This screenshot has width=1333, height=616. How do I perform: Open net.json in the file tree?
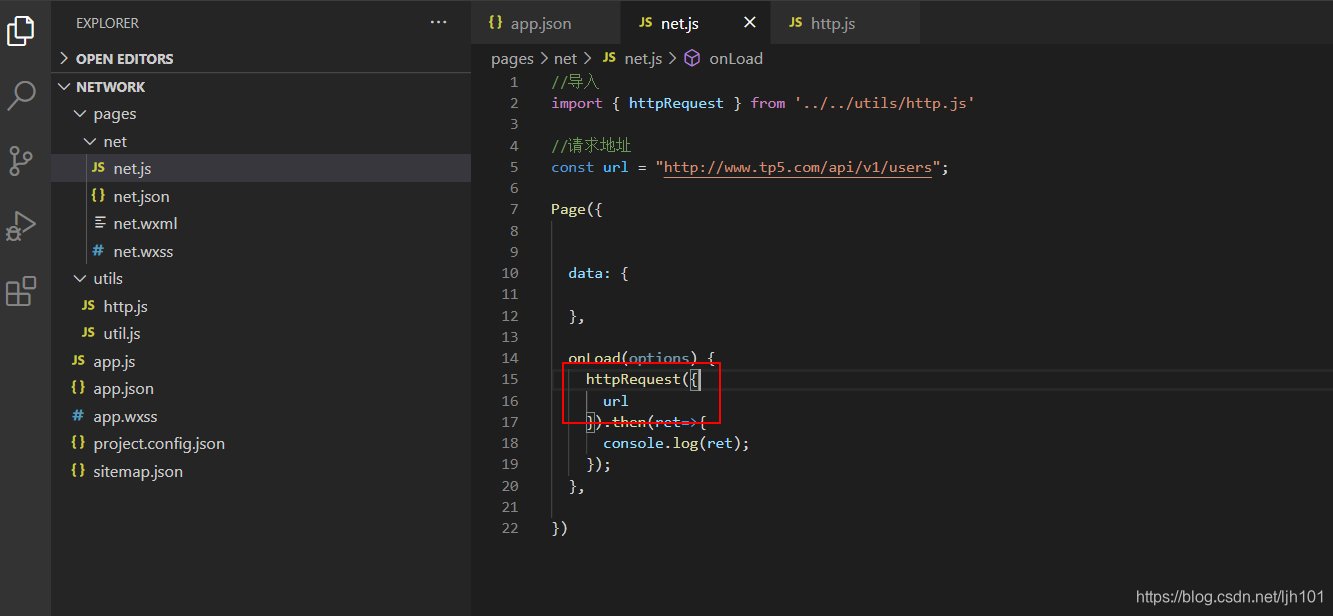pos(261,196)
